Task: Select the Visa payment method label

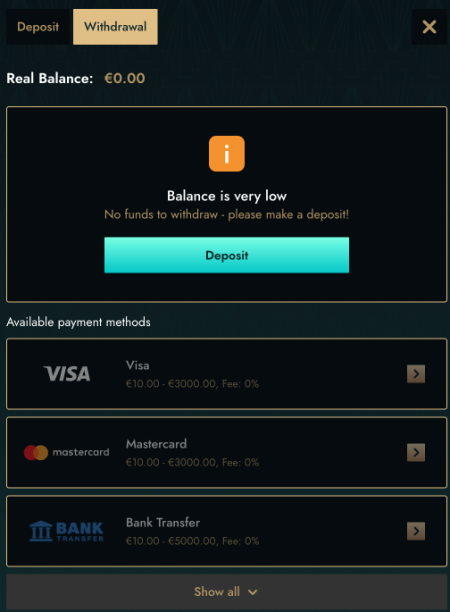Action: 138,365
